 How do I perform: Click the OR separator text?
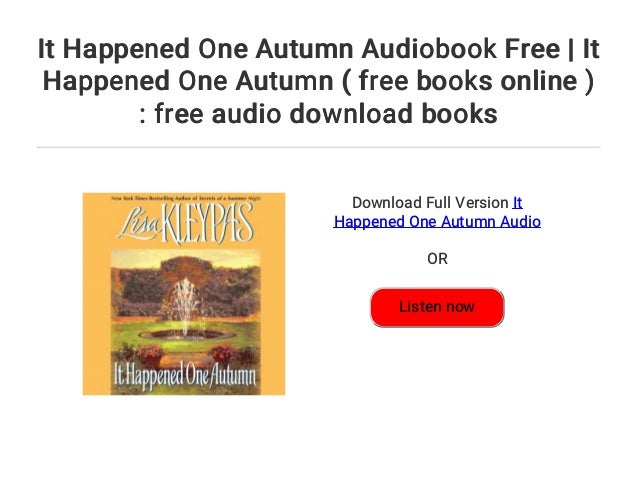click(x=437, y=259)
